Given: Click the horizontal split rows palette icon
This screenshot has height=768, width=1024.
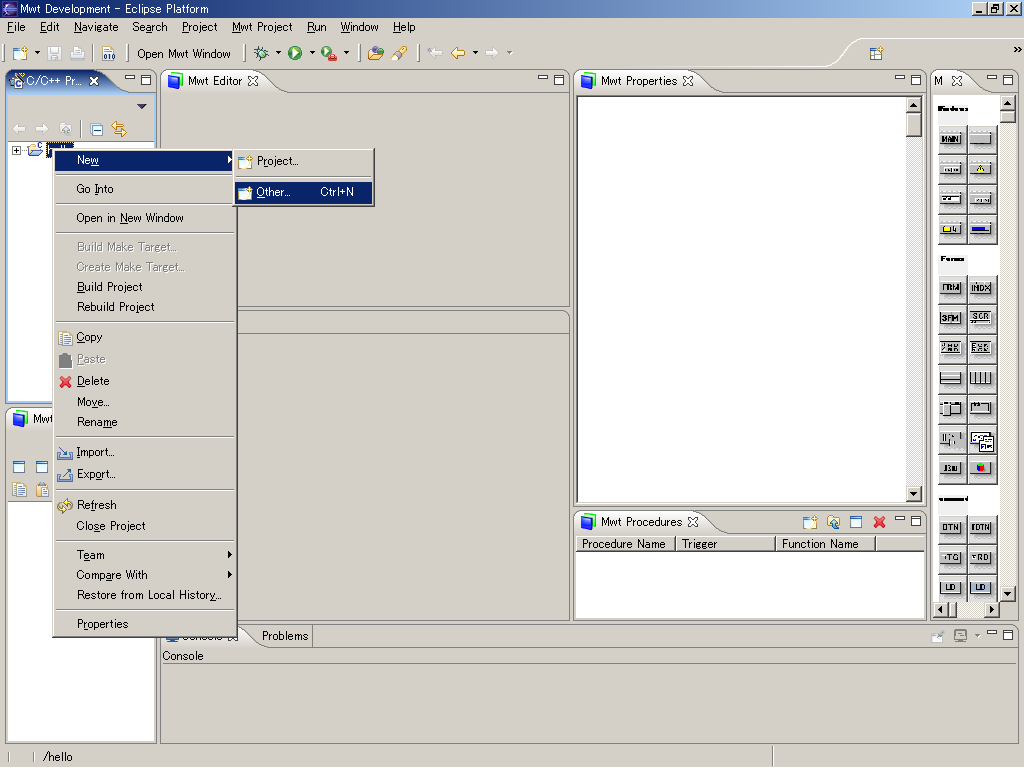Looking at the screenshot, I should [951, 377].
